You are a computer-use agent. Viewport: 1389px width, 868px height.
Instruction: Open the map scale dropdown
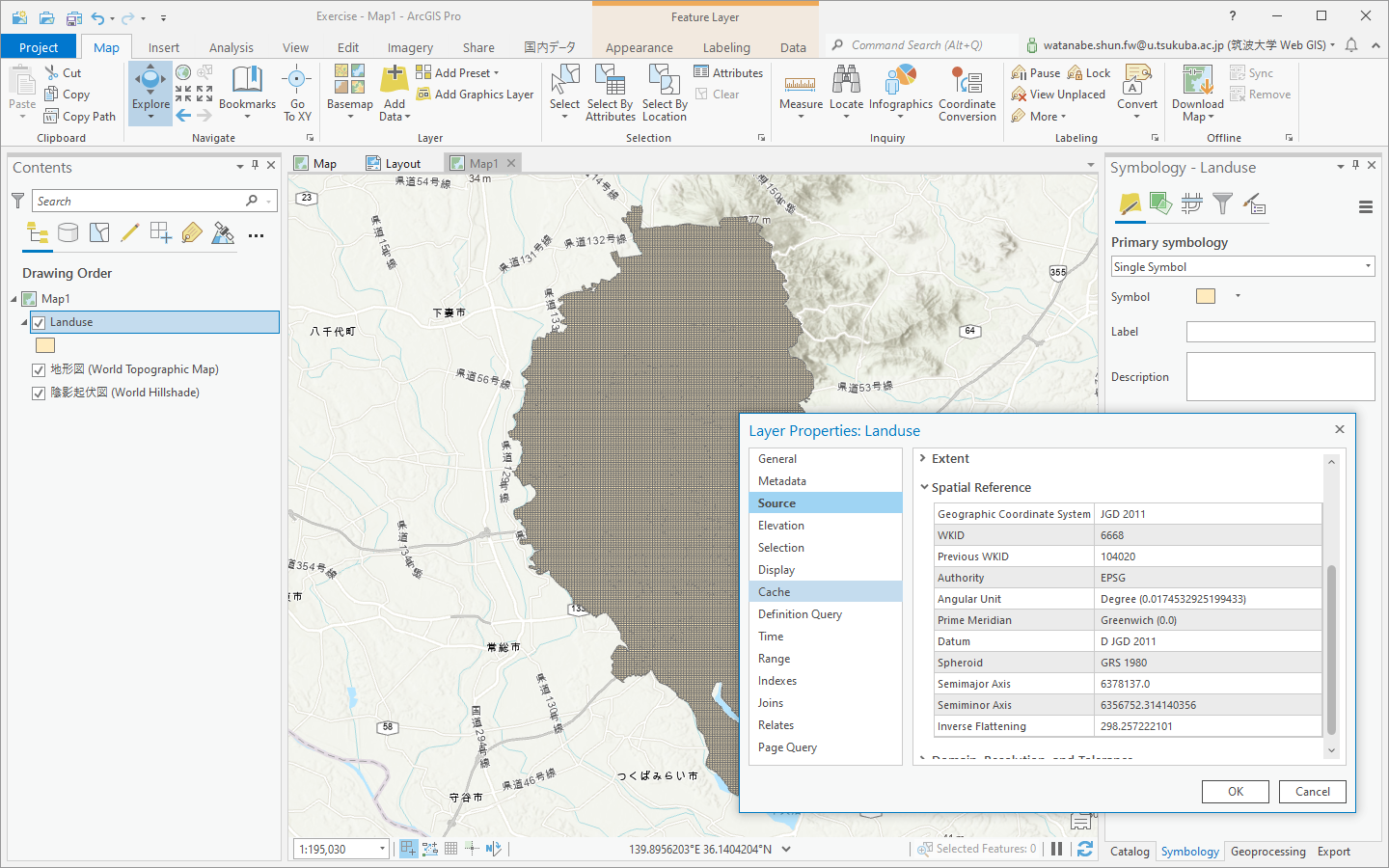coord(382,849)
